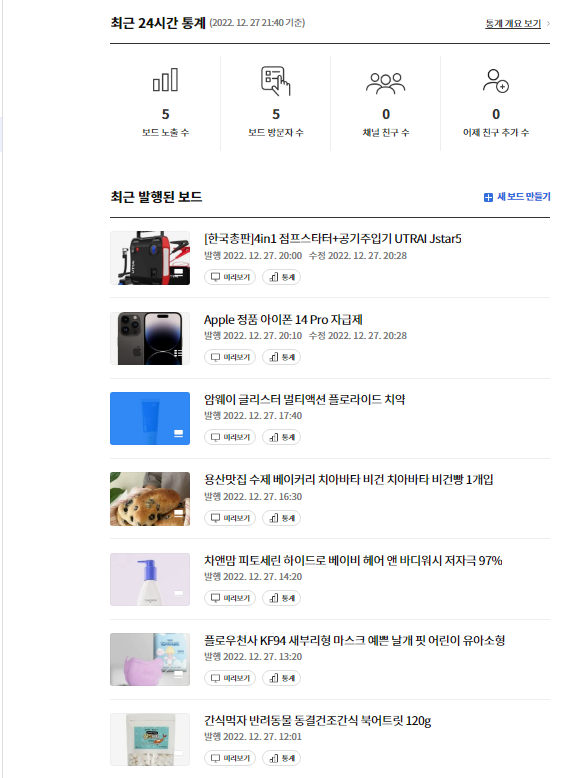View stats for 차앤맘 피토세린 board

(281, 598)
